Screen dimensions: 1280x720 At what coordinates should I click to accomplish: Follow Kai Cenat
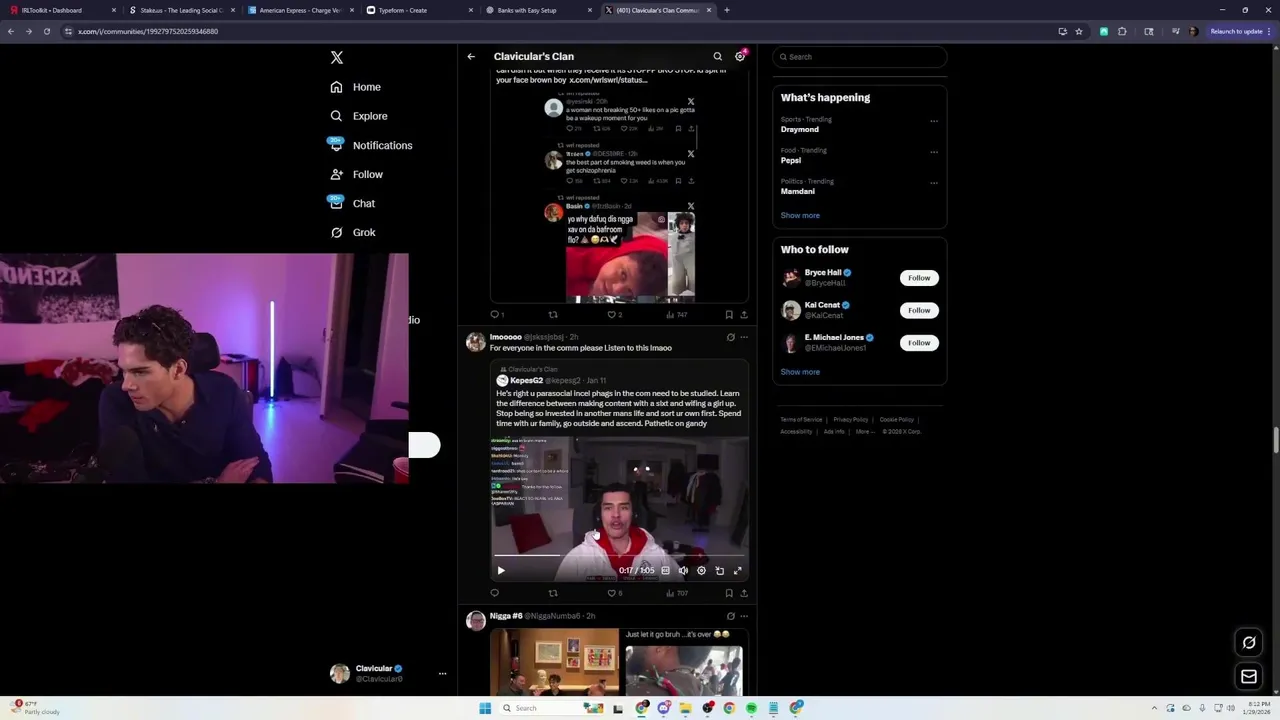(919, 310)
